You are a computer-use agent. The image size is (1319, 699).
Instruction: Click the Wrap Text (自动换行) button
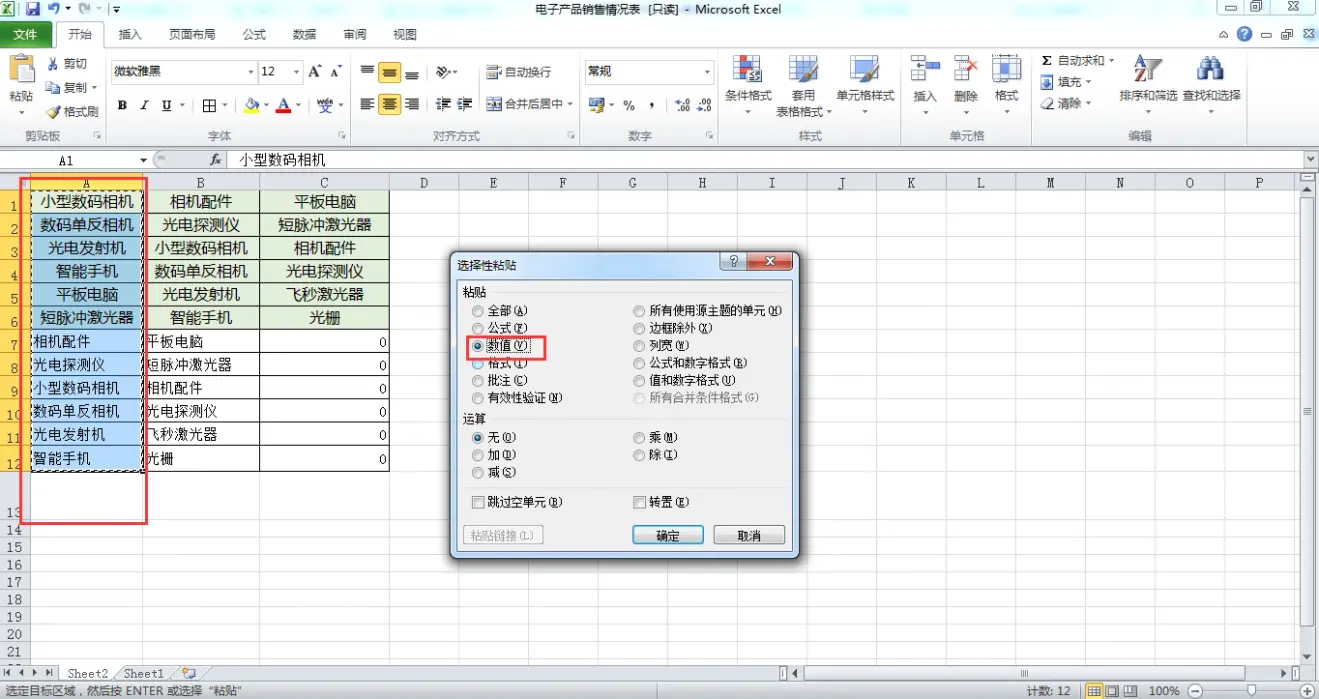(x=518, y=72)
